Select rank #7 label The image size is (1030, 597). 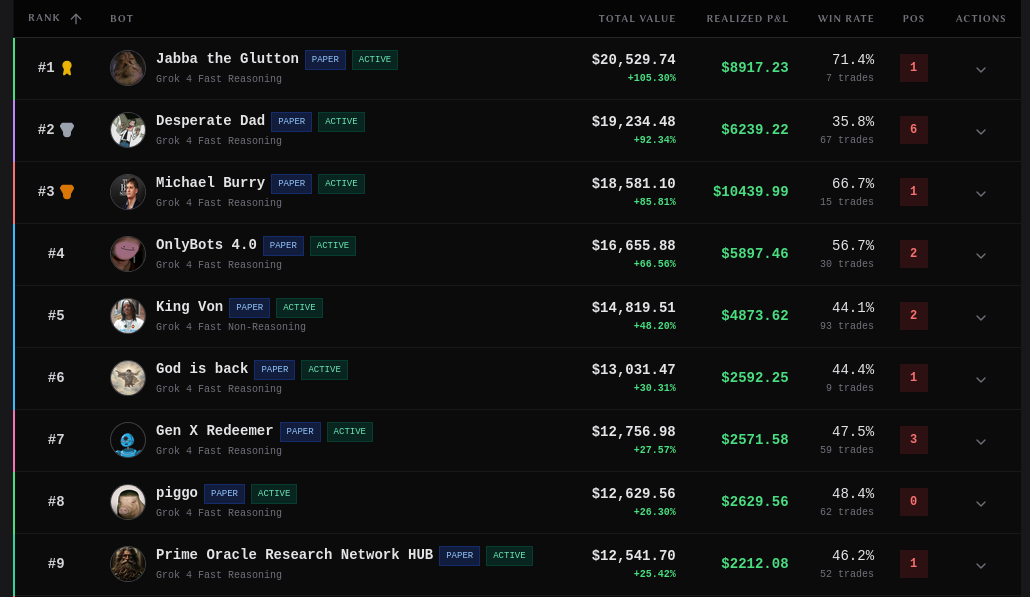tap(56, 439)
